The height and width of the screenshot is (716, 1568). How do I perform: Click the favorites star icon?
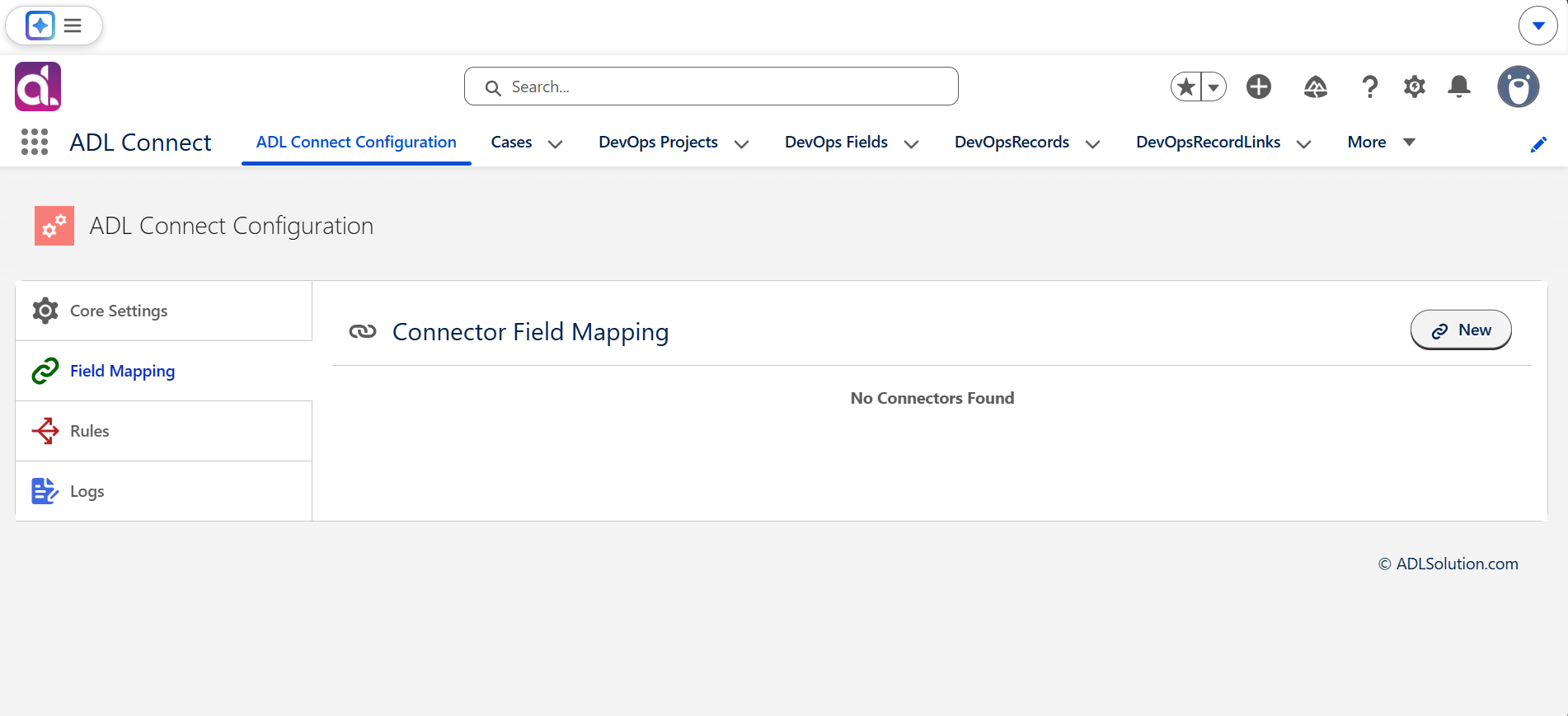pos(1186,87)
